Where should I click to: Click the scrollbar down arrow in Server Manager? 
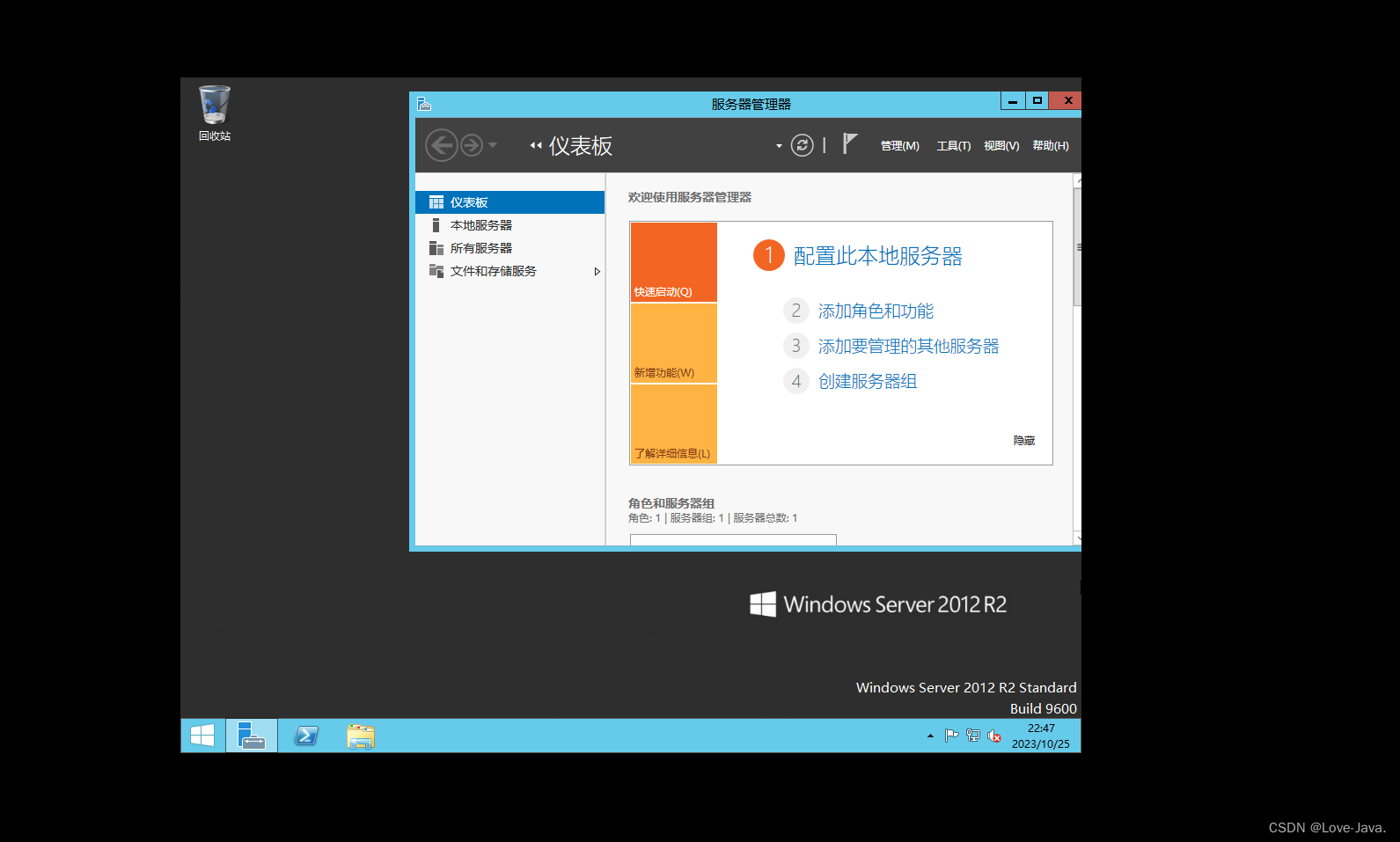click(x=1077, y=537)
